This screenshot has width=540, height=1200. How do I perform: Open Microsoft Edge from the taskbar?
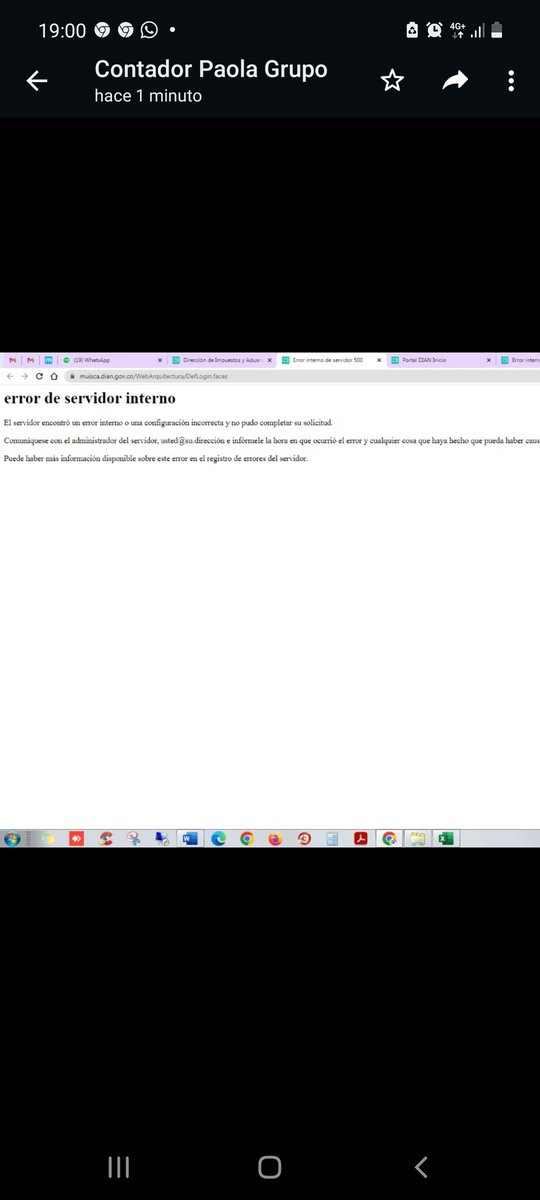(x=219, y=838)
